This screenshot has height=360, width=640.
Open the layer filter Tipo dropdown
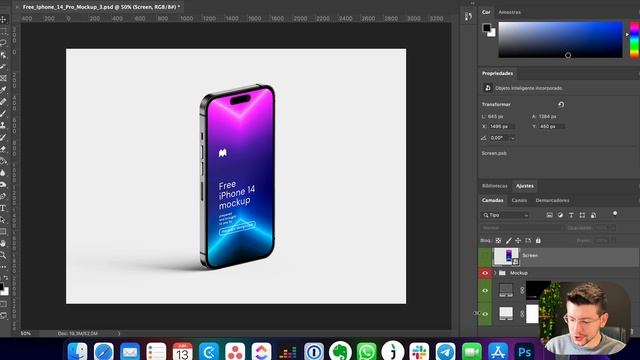(506, 215)
